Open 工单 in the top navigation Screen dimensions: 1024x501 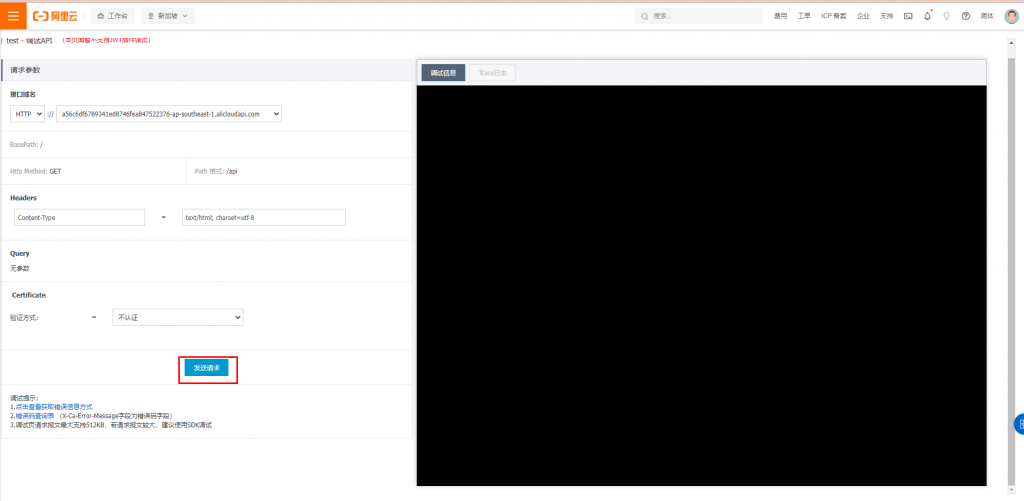[804, 16]
